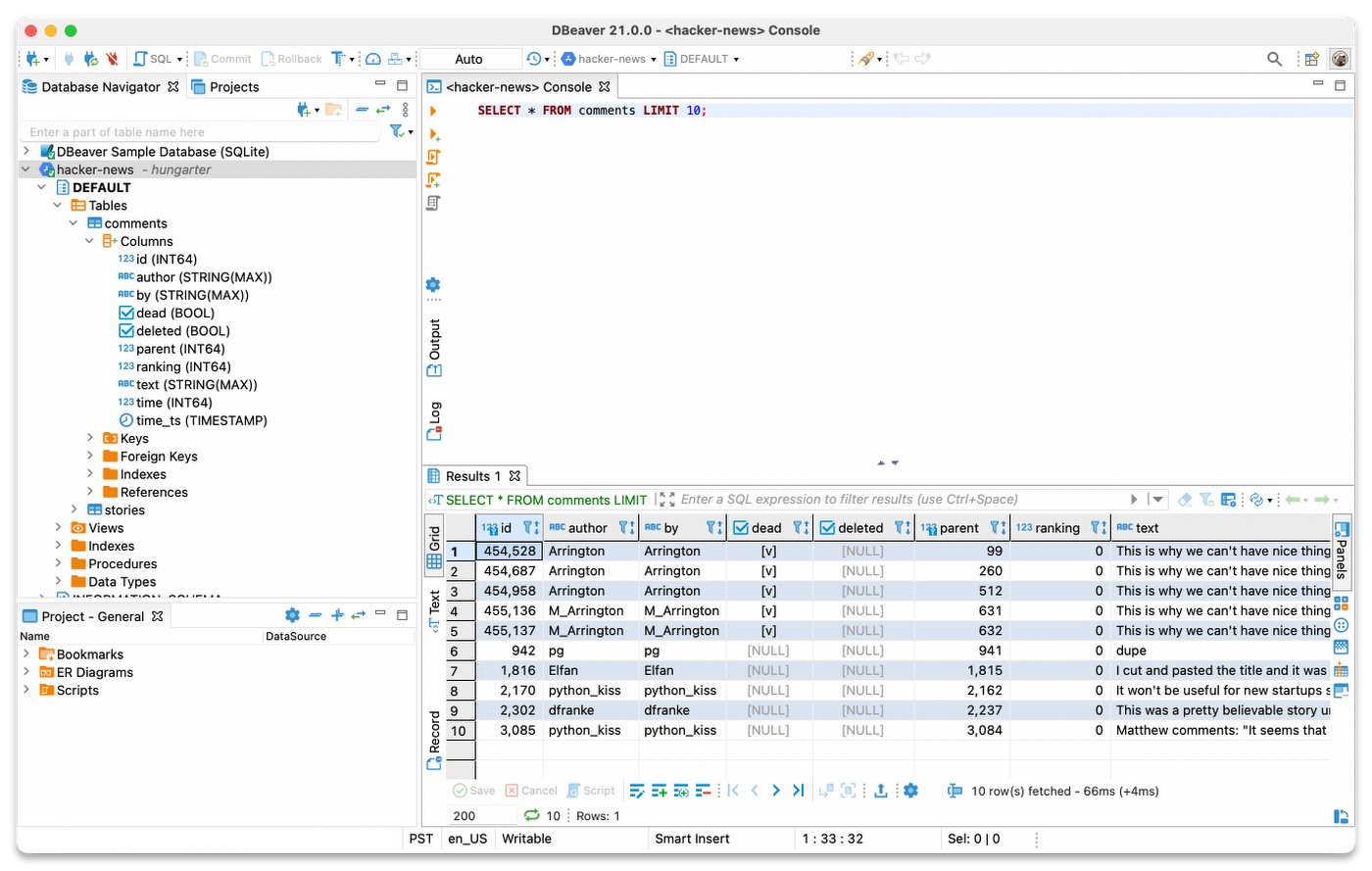Show the Output side panel

[434, 348]
